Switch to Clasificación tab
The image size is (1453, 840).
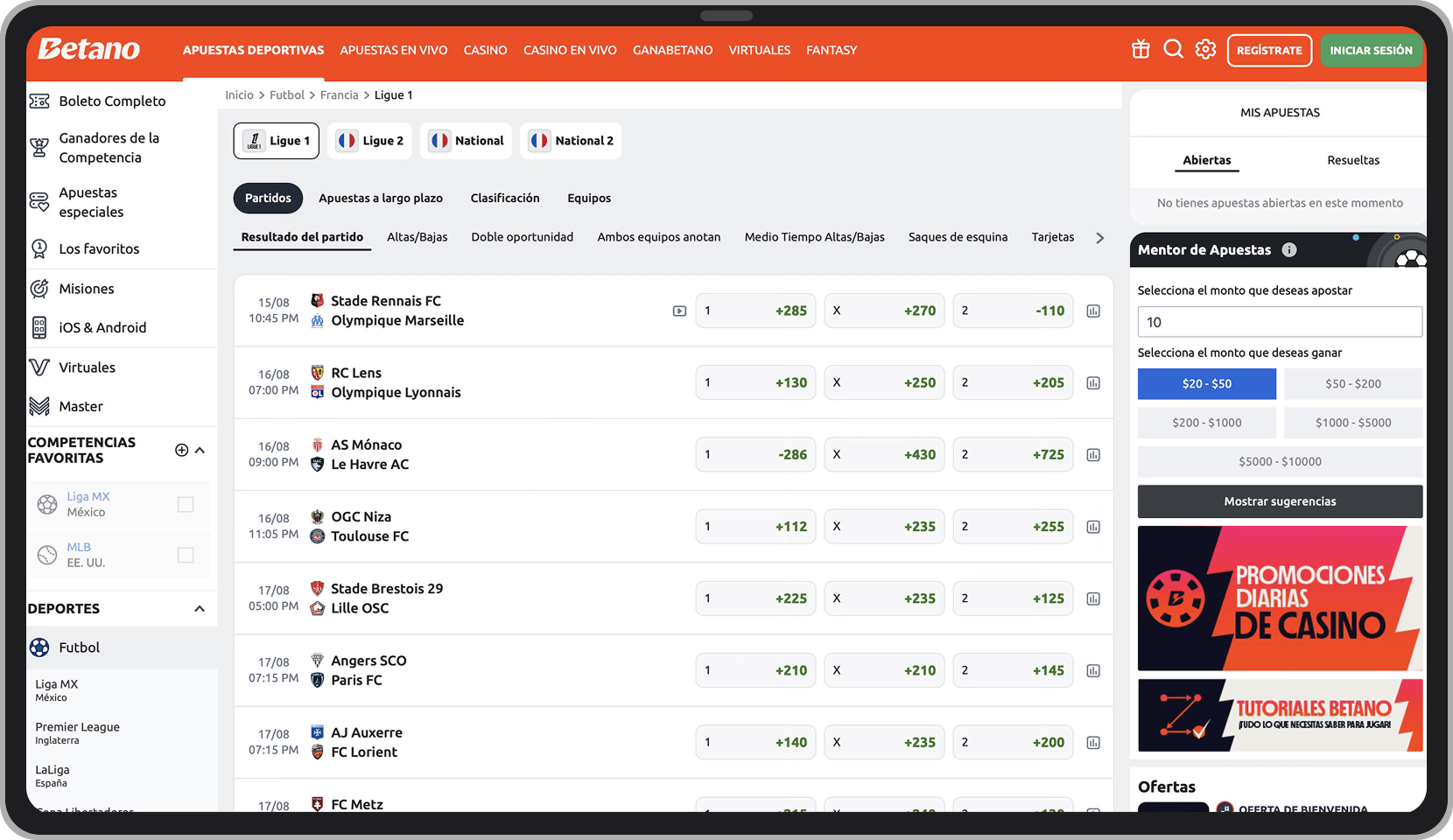click(505, 199)
